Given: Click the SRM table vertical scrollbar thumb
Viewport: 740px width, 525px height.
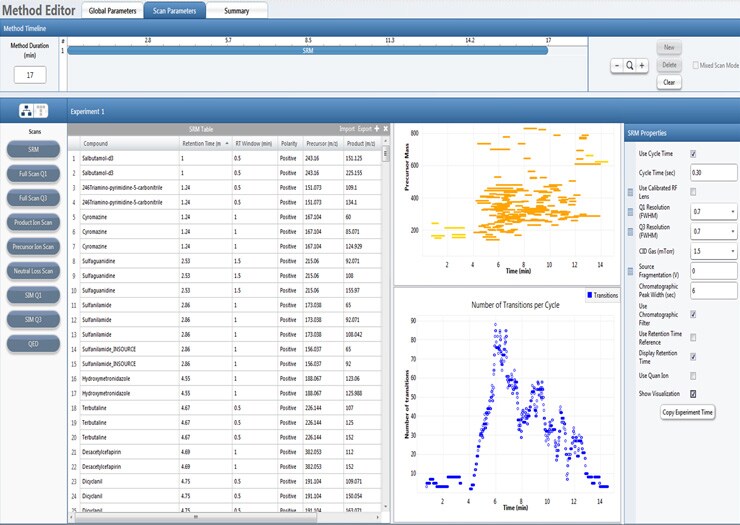Looking at the screenshot, I should coord(386,153).
